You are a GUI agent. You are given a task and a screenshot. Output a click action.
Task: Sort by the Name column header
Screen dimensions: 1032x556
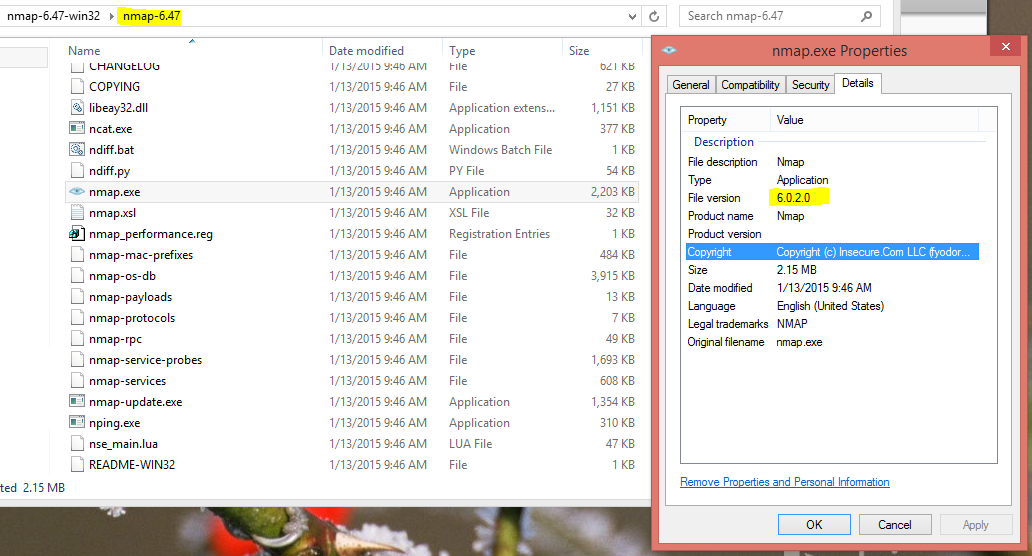[x=84, y=51]
